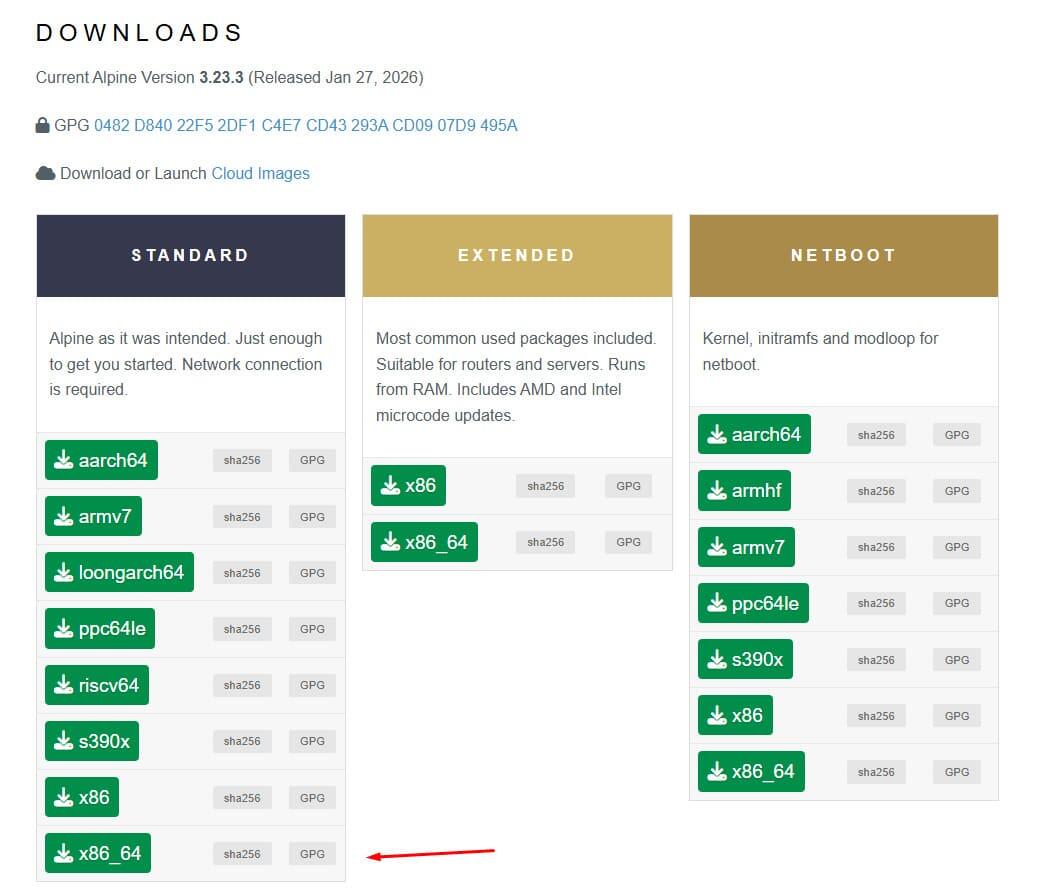The width and height of the screenshot is (1059, 893).
Task: Download Extended x86 image
Action: (408, 485)
